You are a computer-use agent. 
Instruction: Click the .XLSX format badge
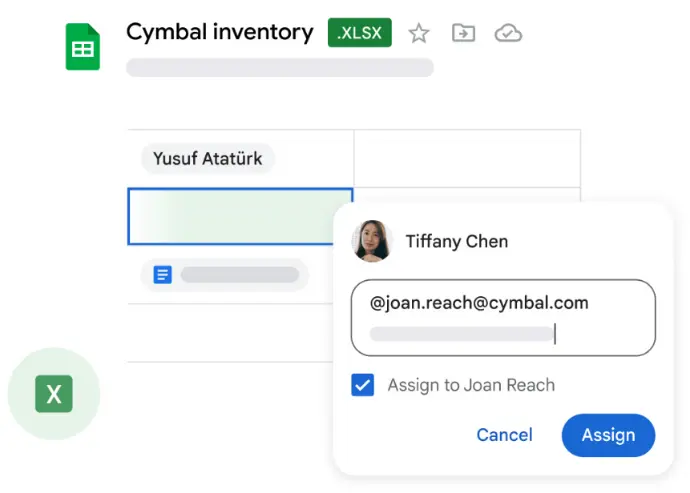360,33
